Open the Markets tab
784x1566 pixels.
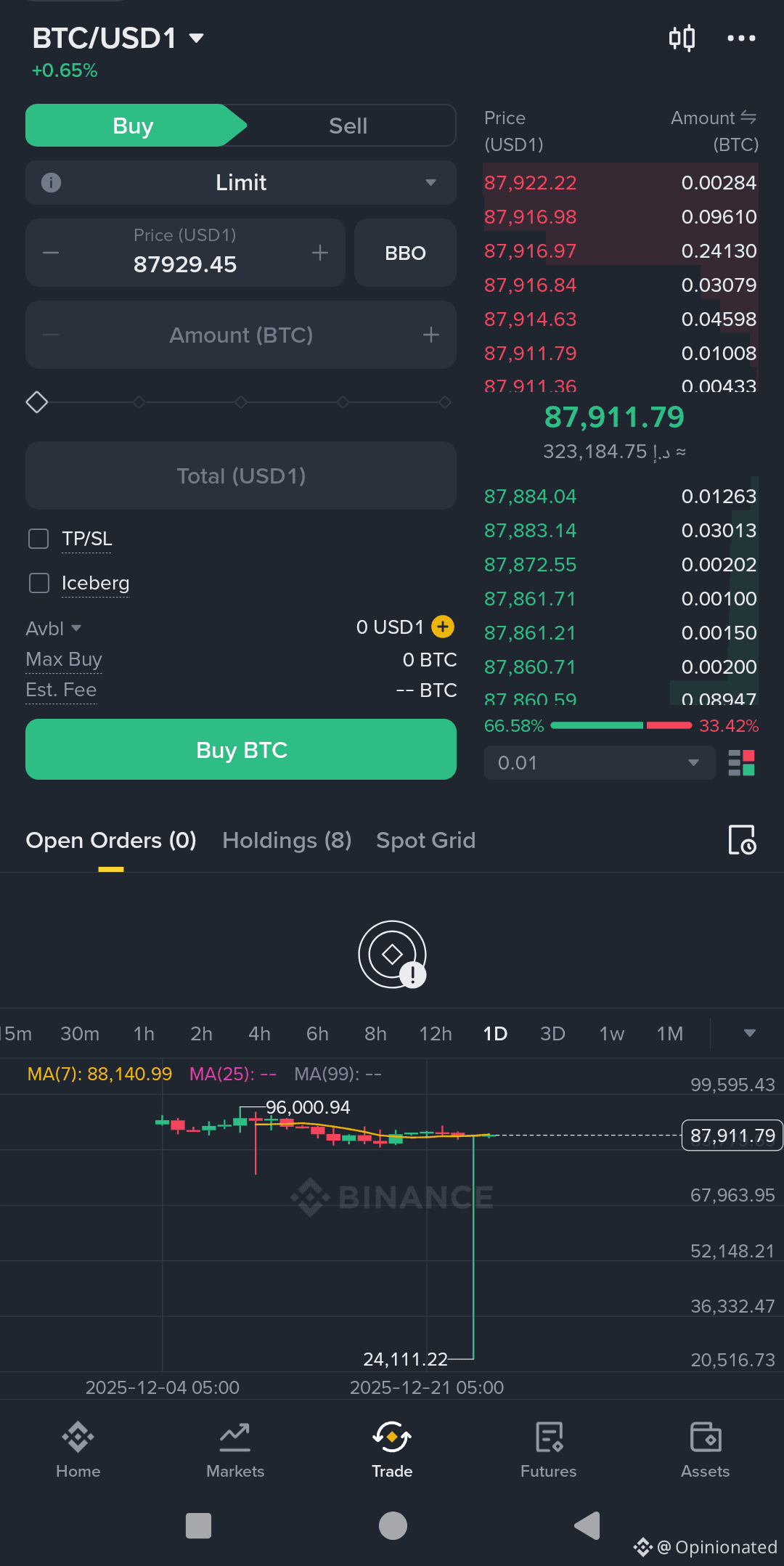[x=235, y=1450]
